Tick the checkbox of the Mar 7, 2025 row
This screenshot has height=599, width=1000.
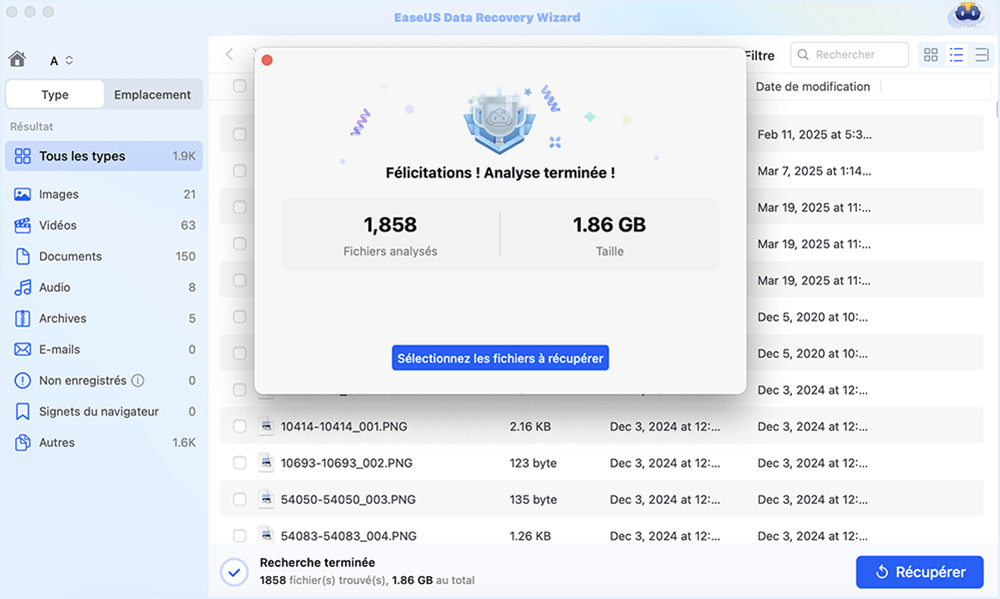tap(240, 170)
